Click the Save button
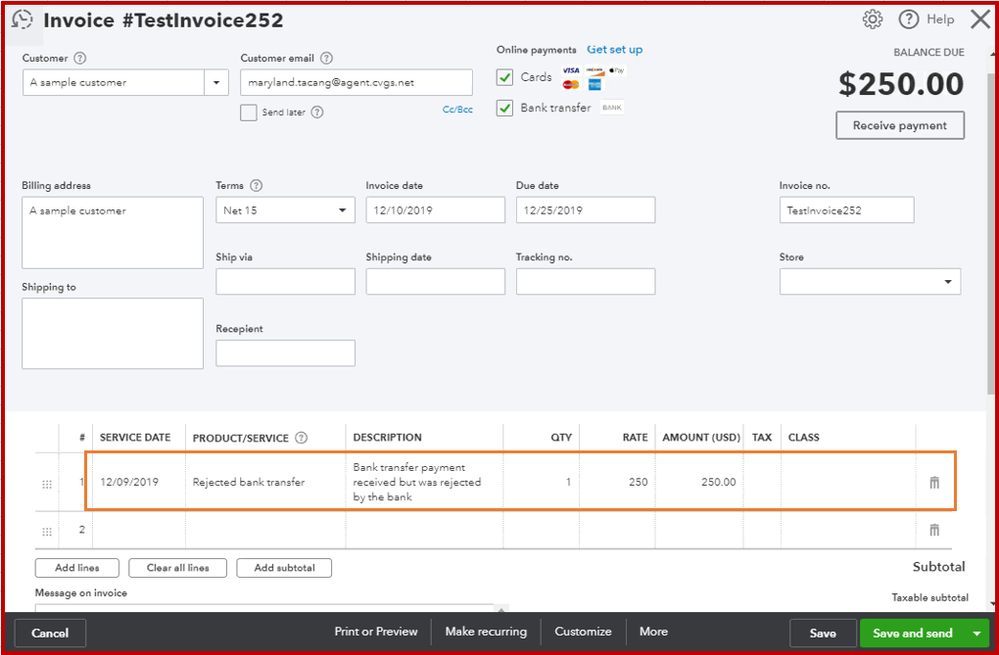The image size is (999, 655). tap(823, 633)
